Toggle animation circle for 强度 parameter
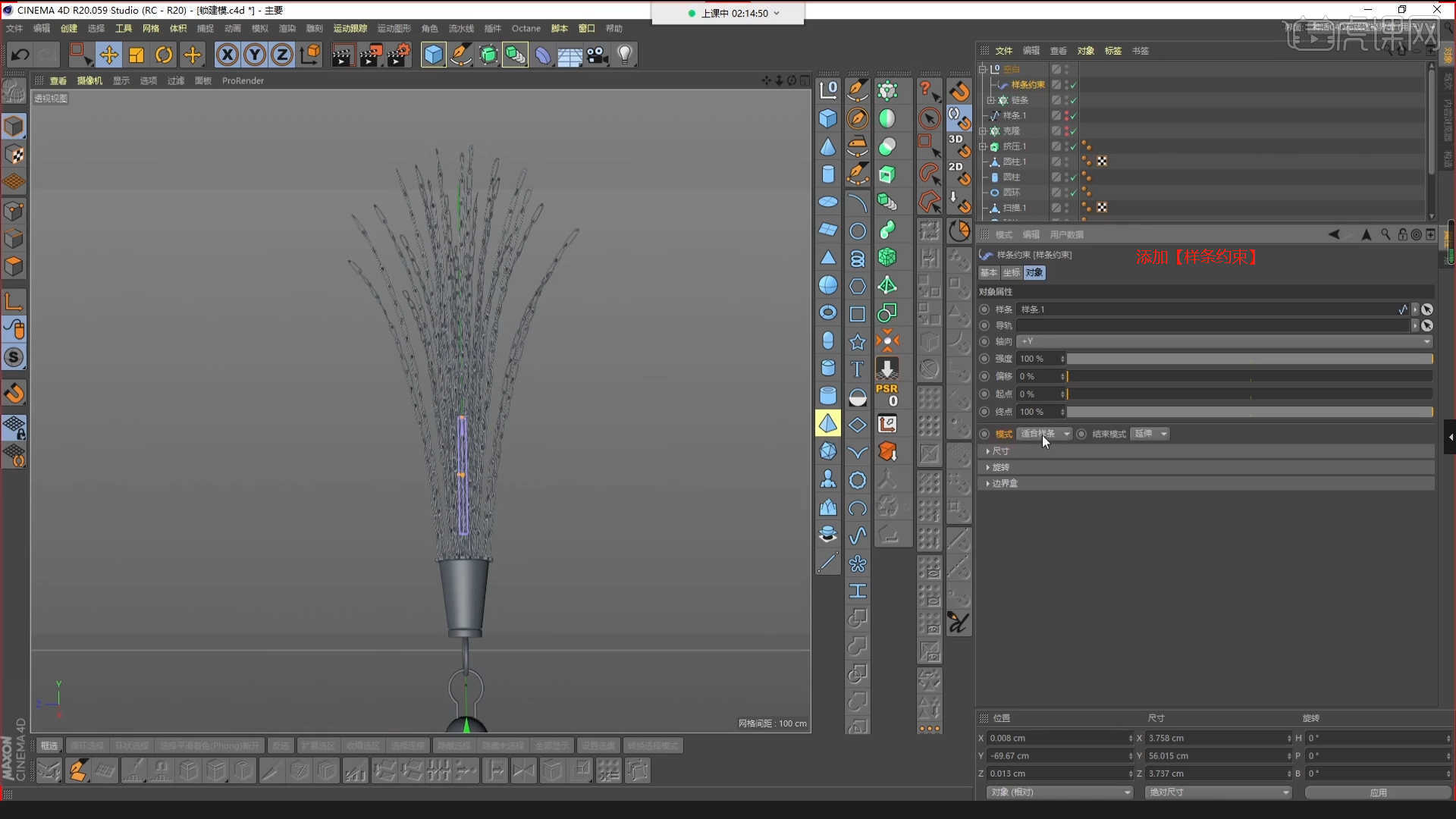The width and height of the screenshot is (1456, 819). click(984, 359)
